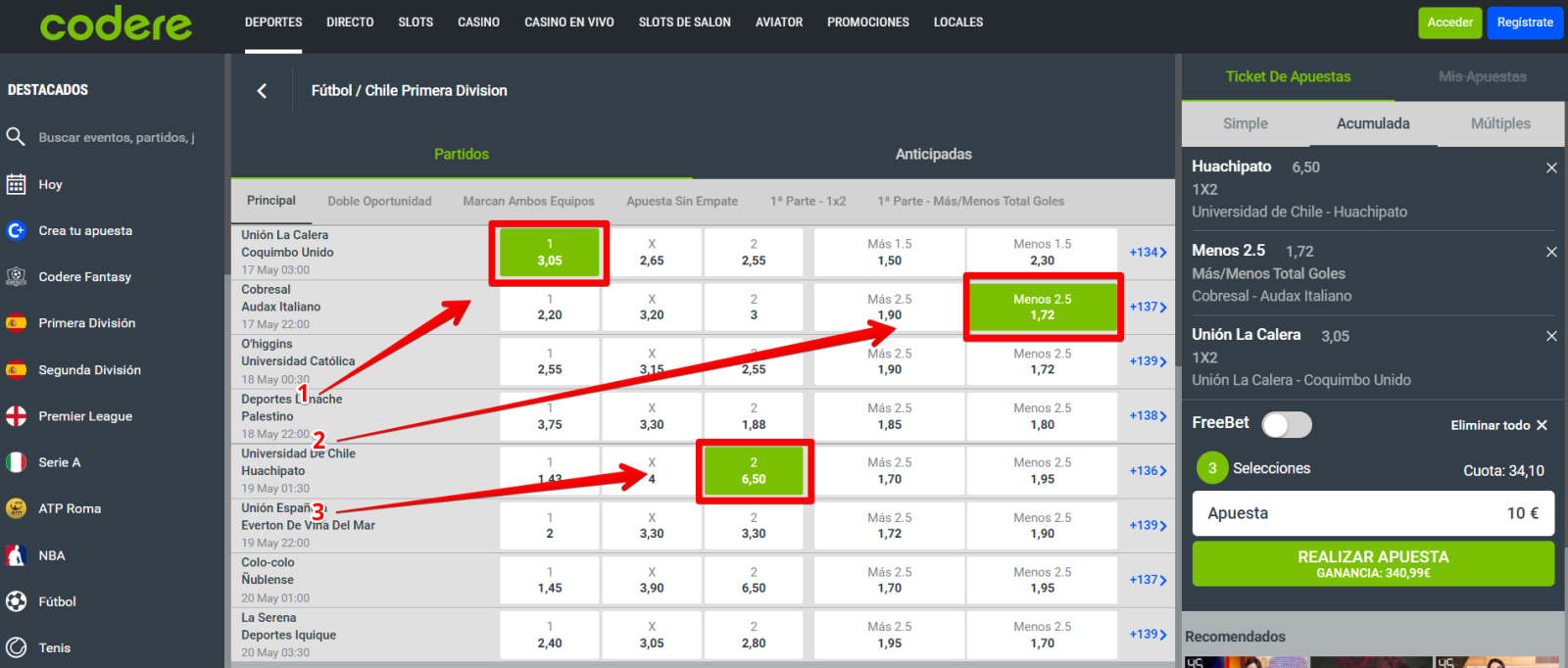Open the SLOTS menu
Image resolution: width=1568 pixels, height=668 pixels.
pos(416,22)
